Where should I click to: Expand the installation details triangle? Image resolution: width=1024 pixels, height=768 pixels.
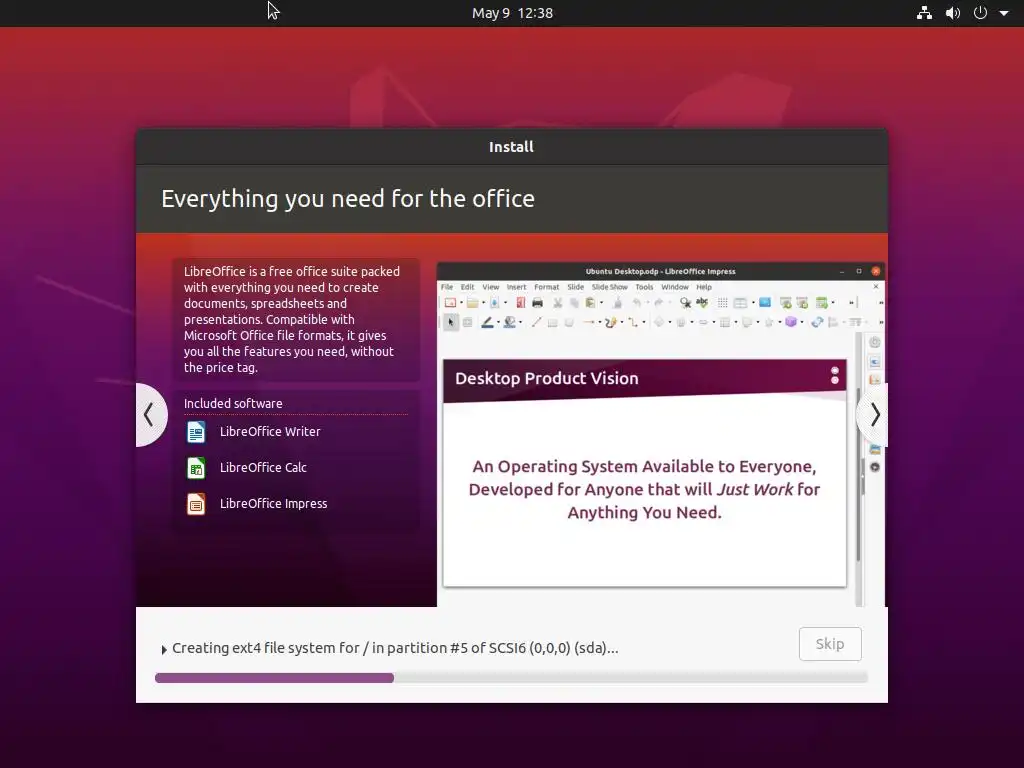(x=164, y=649)
